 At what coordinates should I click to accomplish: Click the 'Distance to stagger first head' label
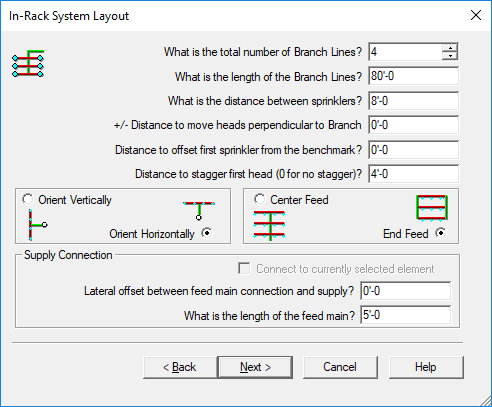[248, 174]
